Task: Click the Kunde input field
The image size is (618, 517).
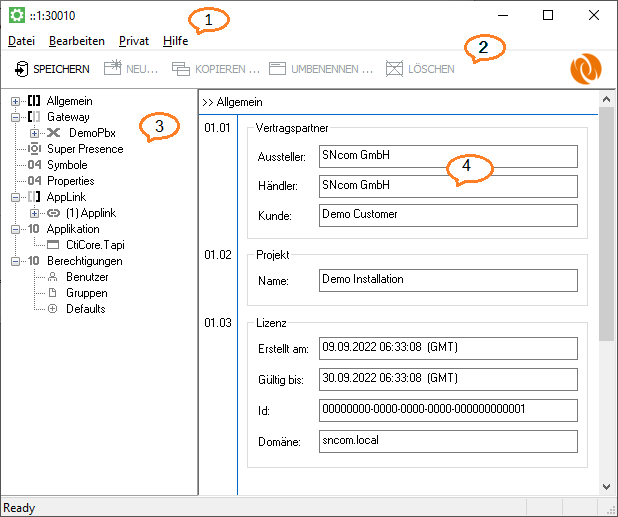Action: [x=448, y=215]
